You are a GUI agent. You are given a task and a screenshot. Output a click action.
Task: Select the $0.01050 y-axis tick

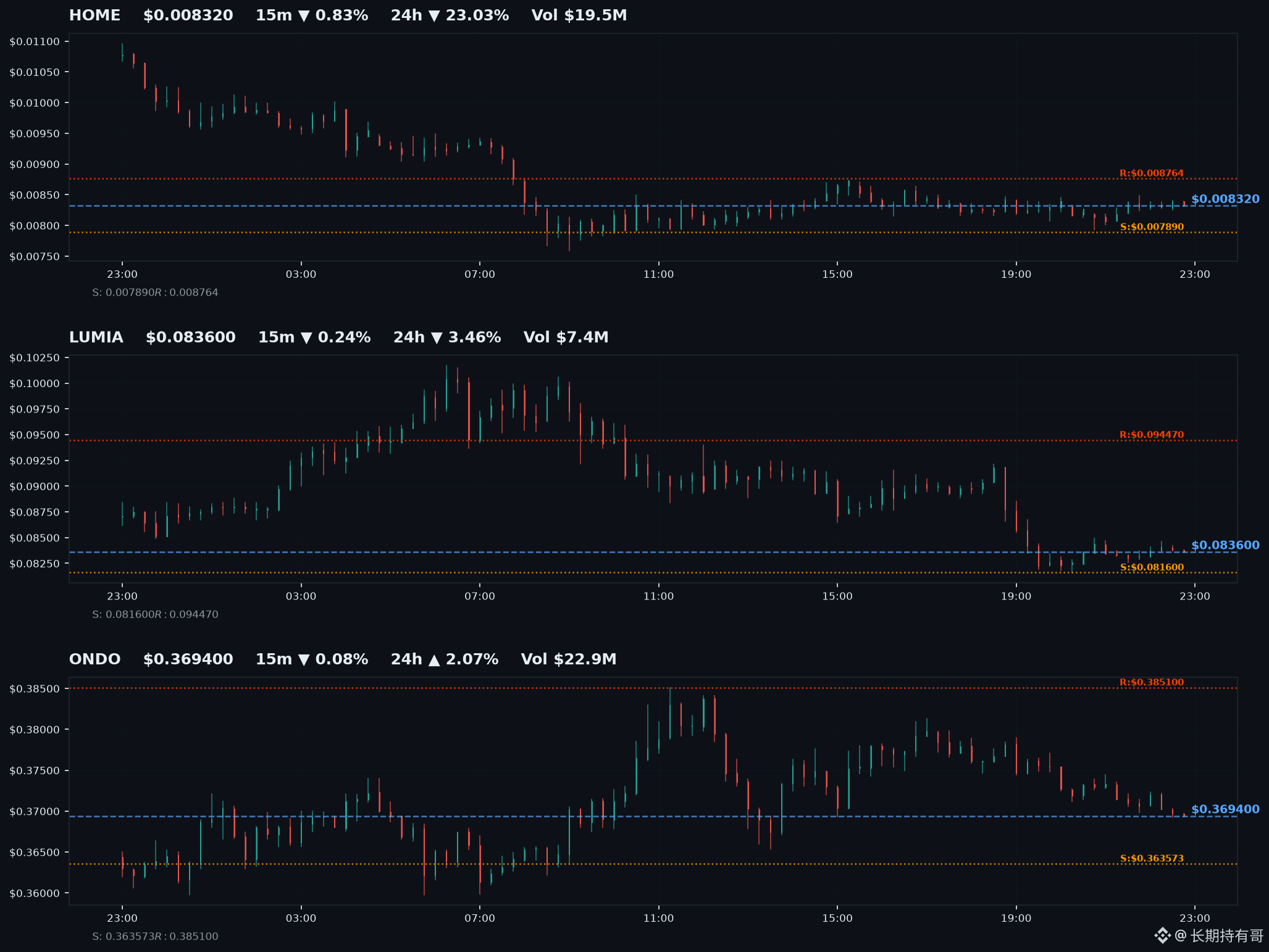click(x=35, y=73)
